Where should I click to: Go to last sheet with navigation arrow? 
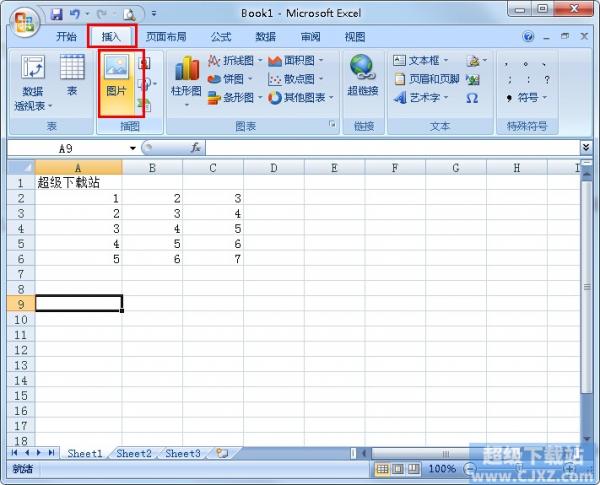(51, 453)
